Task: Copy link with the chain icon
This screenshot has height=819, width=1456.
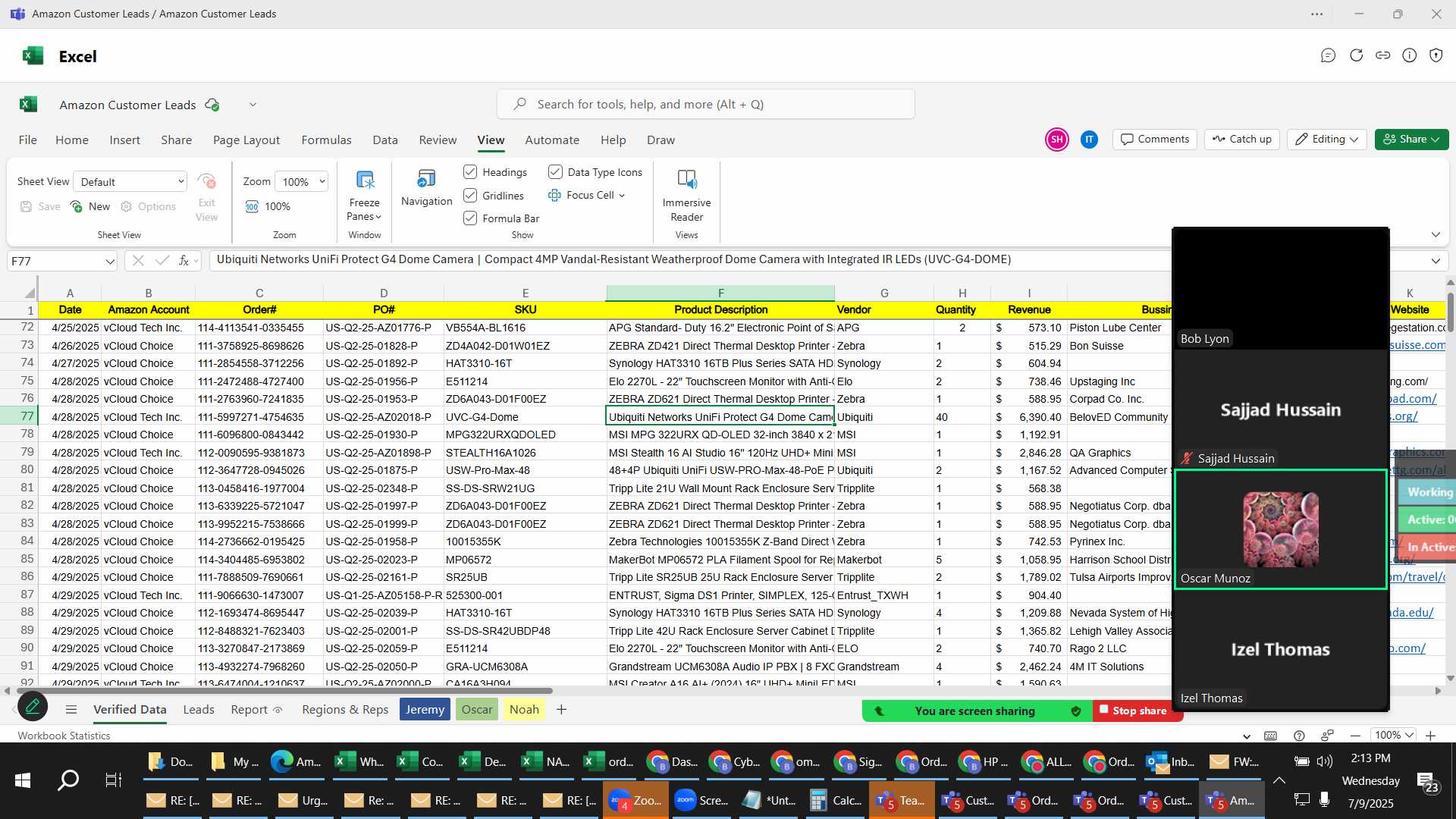Action: point(1382,55)
